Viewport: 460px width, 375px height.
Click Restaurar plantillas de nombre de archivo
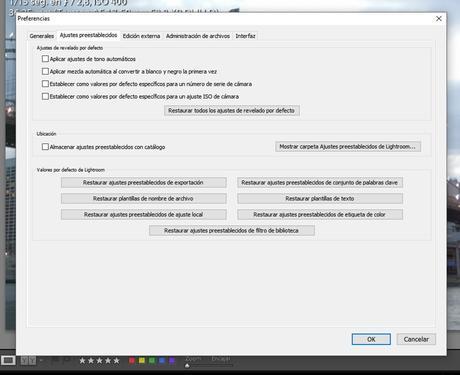click(144, 199)
